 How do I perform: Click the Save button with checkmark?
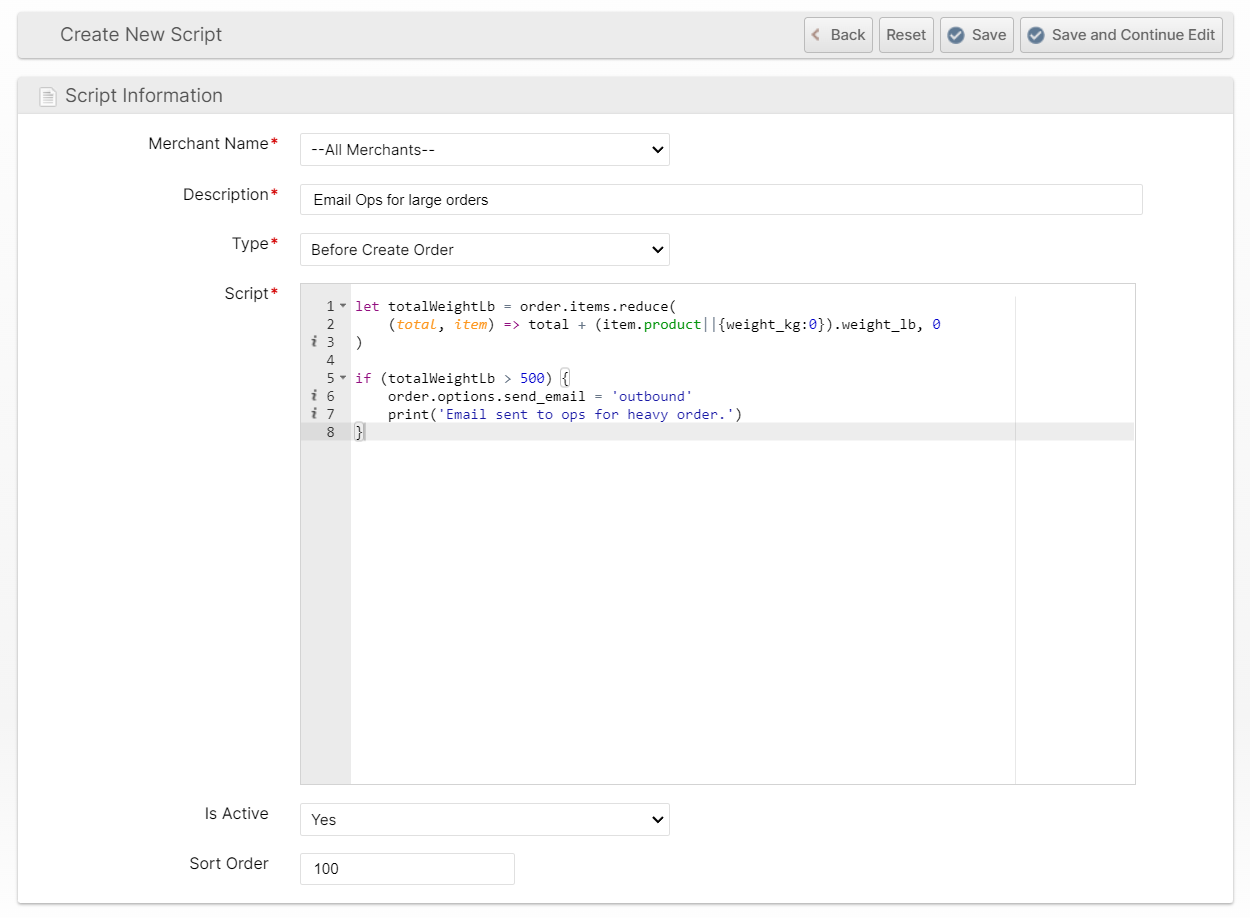976,35
